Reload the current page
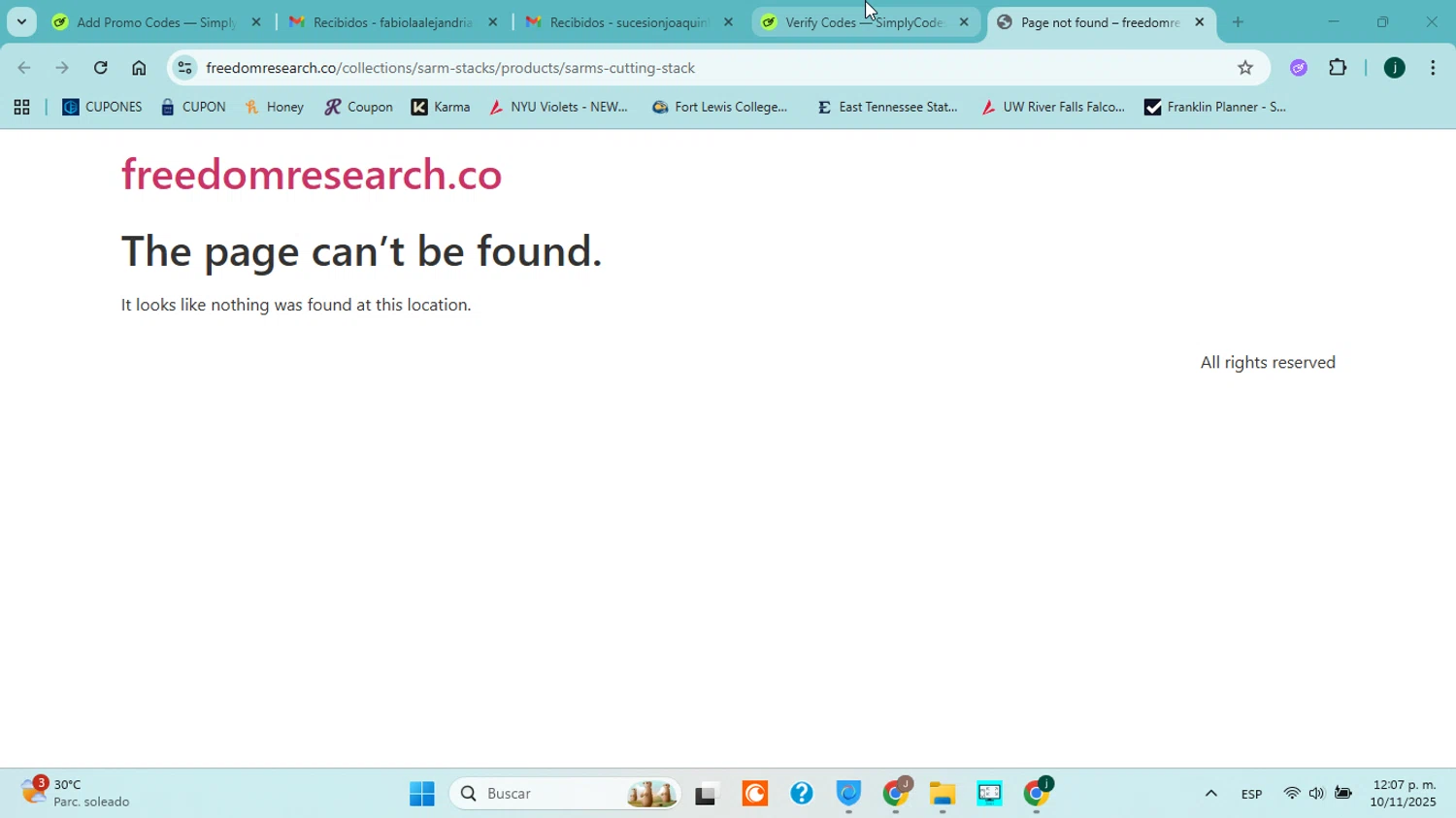The height and width of the screenshot is (818, 1456). point(101,68)
